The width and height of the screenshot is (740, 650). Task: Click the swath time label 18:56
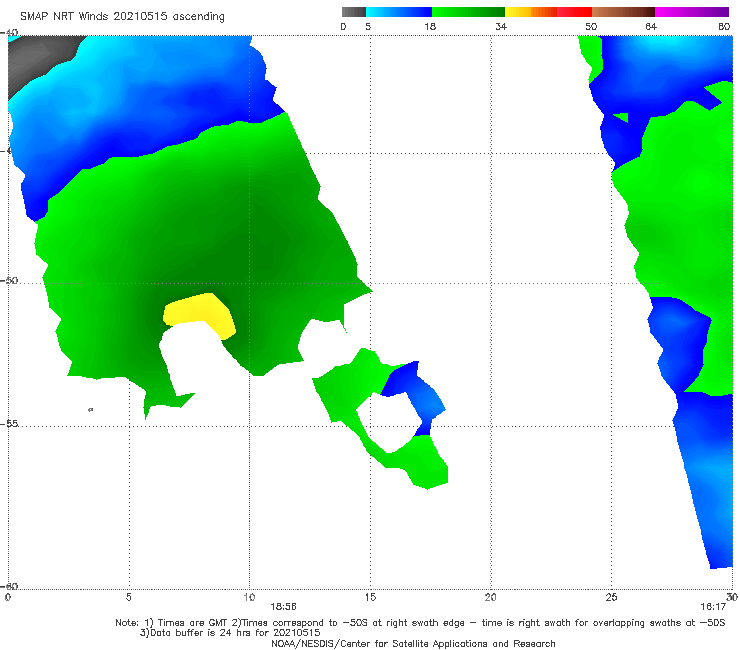click(x=283, y=607)
